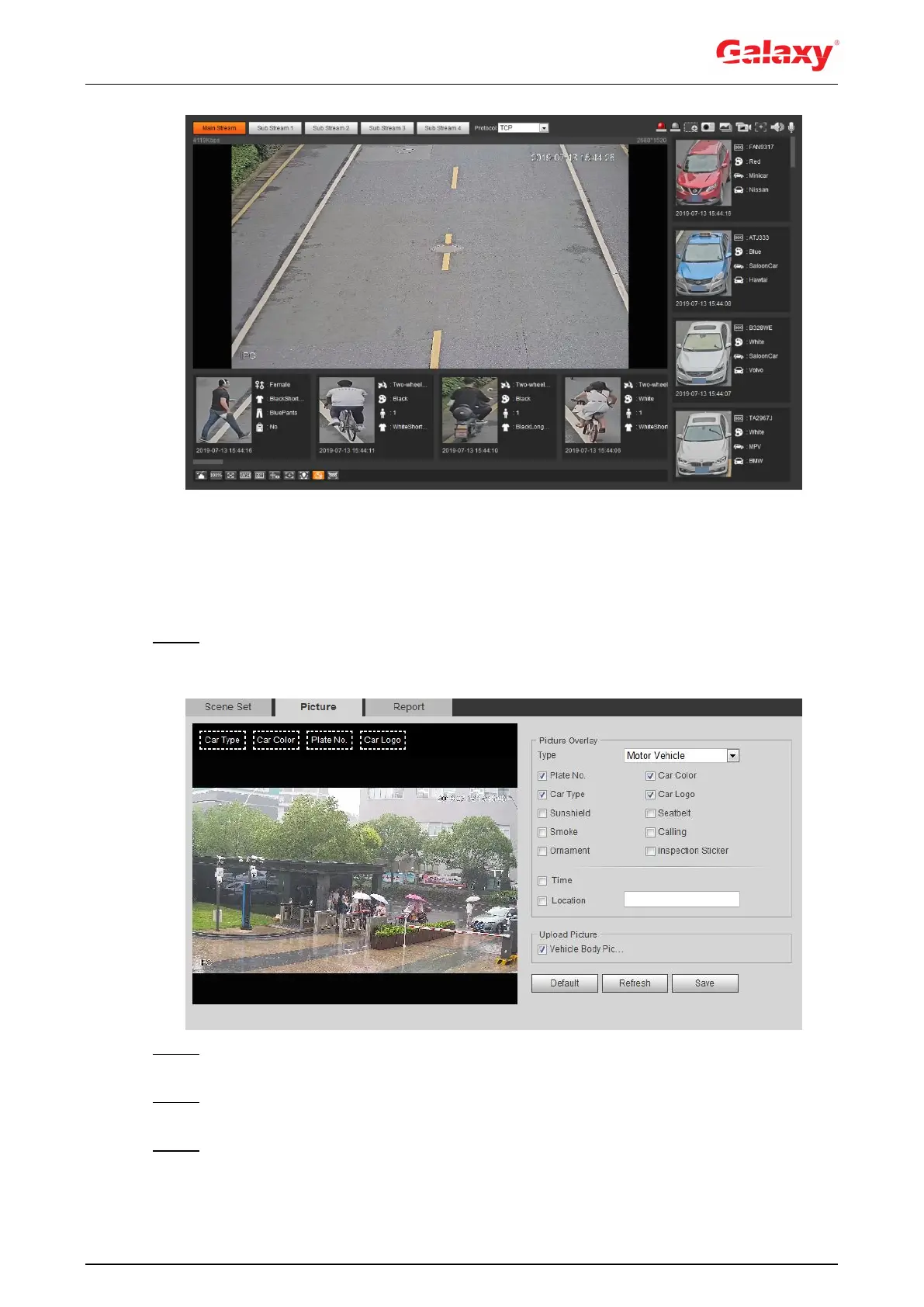Enable the Seatbelt checkbox
Screen dimensions: 924x1307
coord(650,813)
